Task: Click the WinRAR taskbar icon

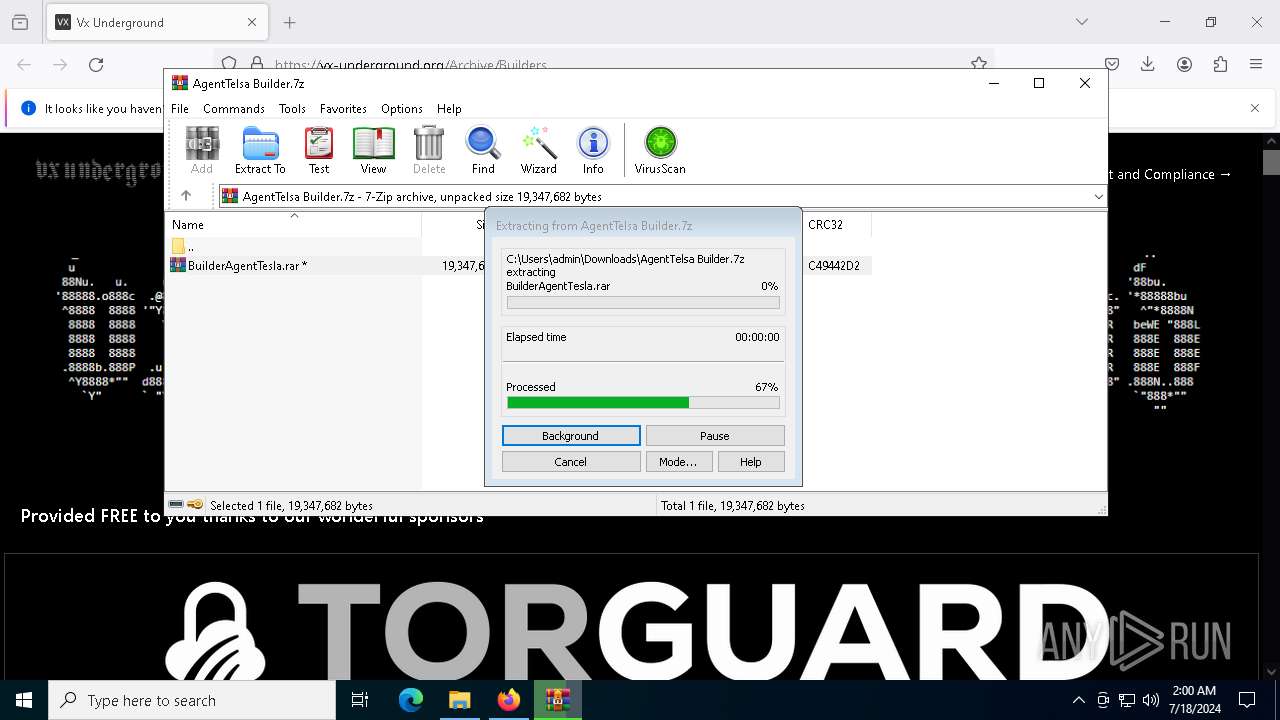Action: click(558, 700)
